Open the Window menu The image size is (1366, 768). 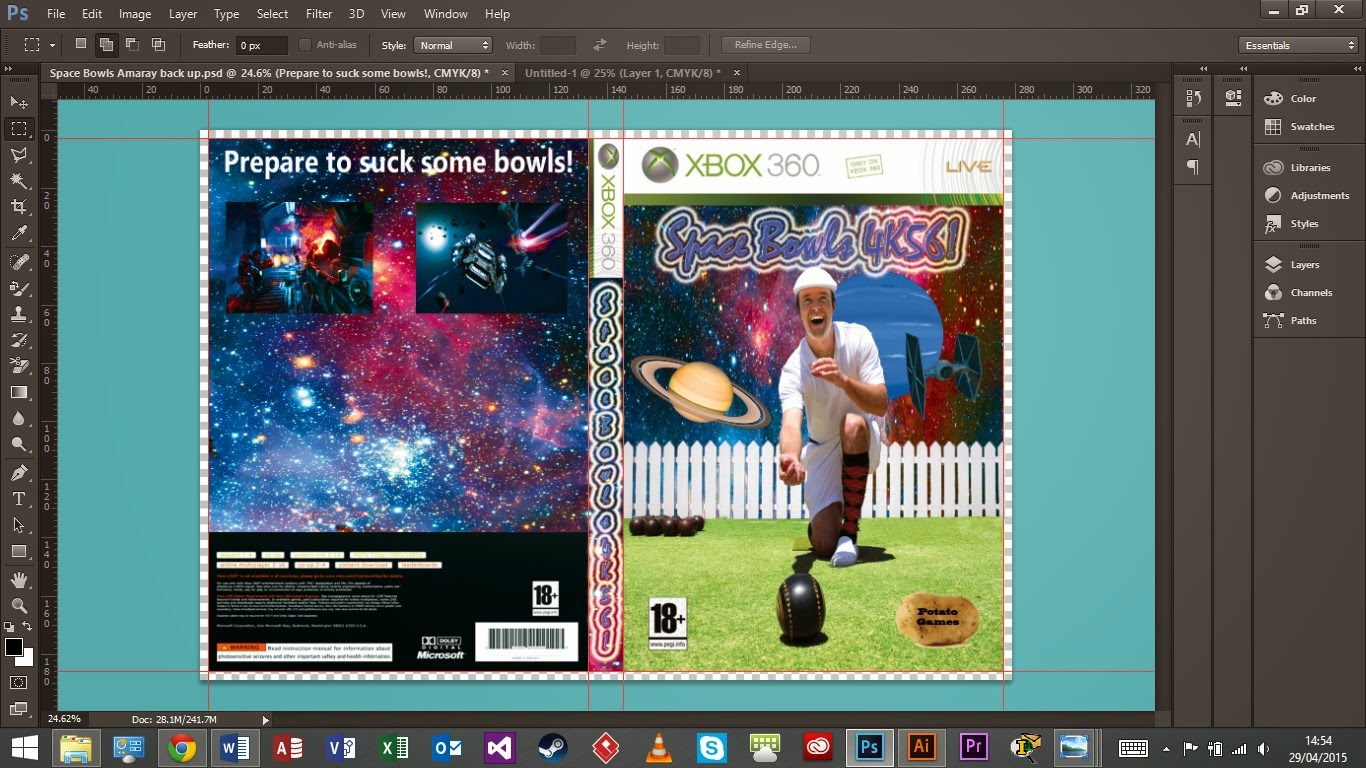pyautogui.click(x=445, y=14)
